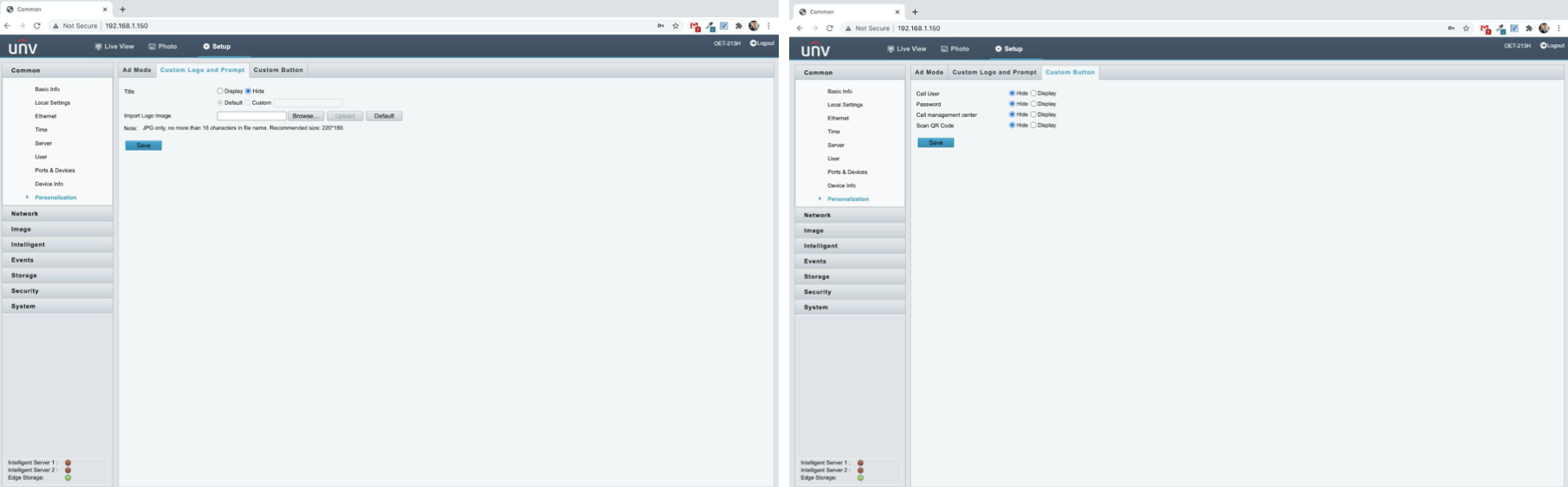Open User in Custom Logo window sidebar

coord(41,157)
